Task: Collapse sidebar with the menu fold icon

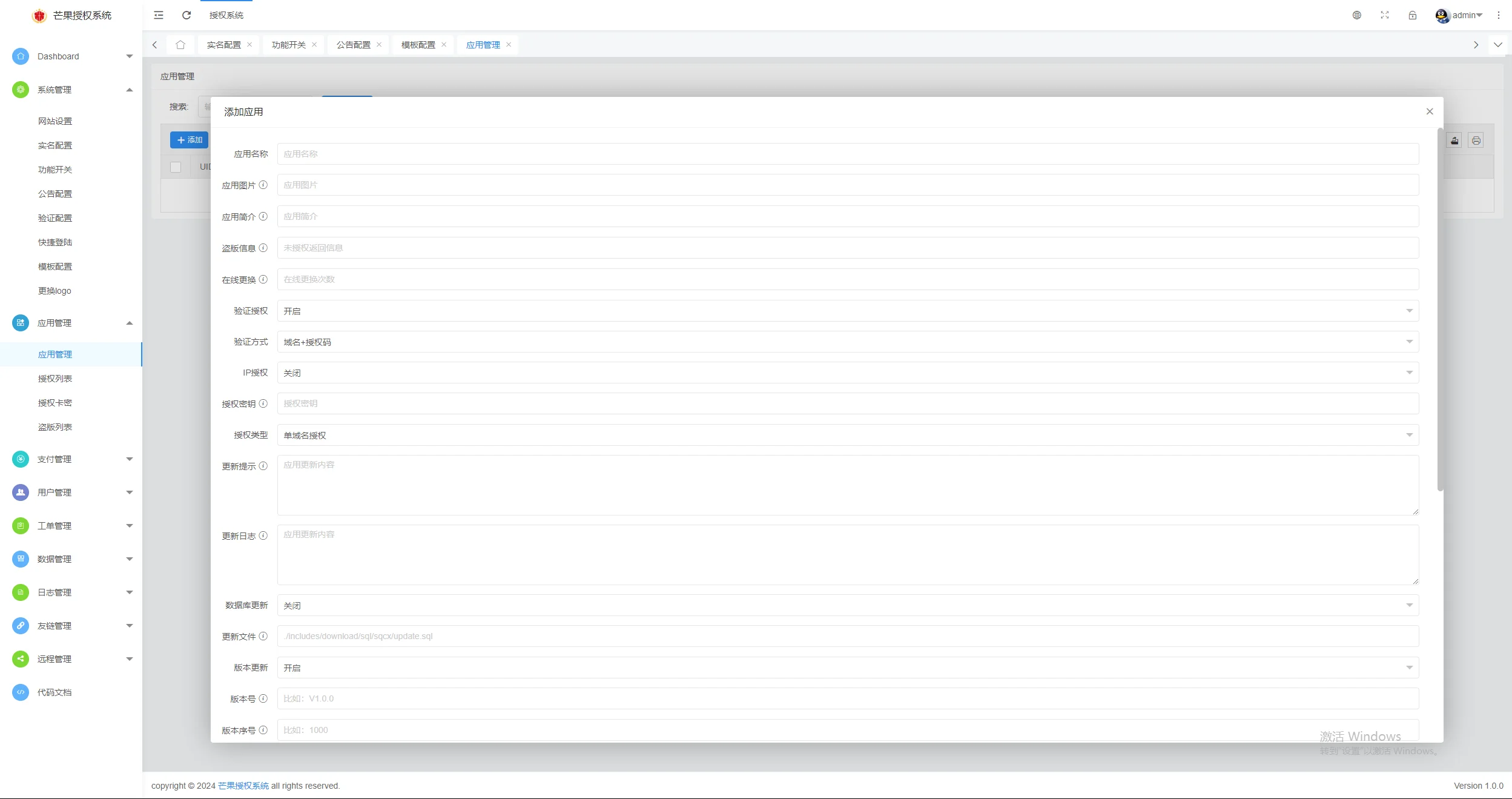Action: 159,15
